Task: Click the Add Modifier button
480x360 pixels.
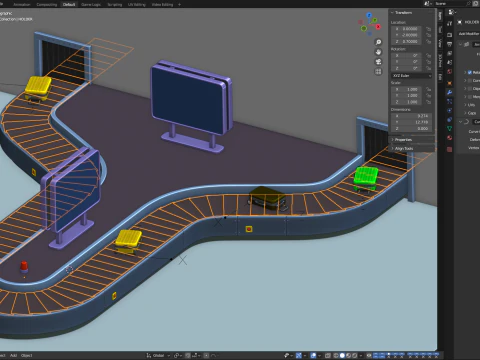Action: (469, 34)
